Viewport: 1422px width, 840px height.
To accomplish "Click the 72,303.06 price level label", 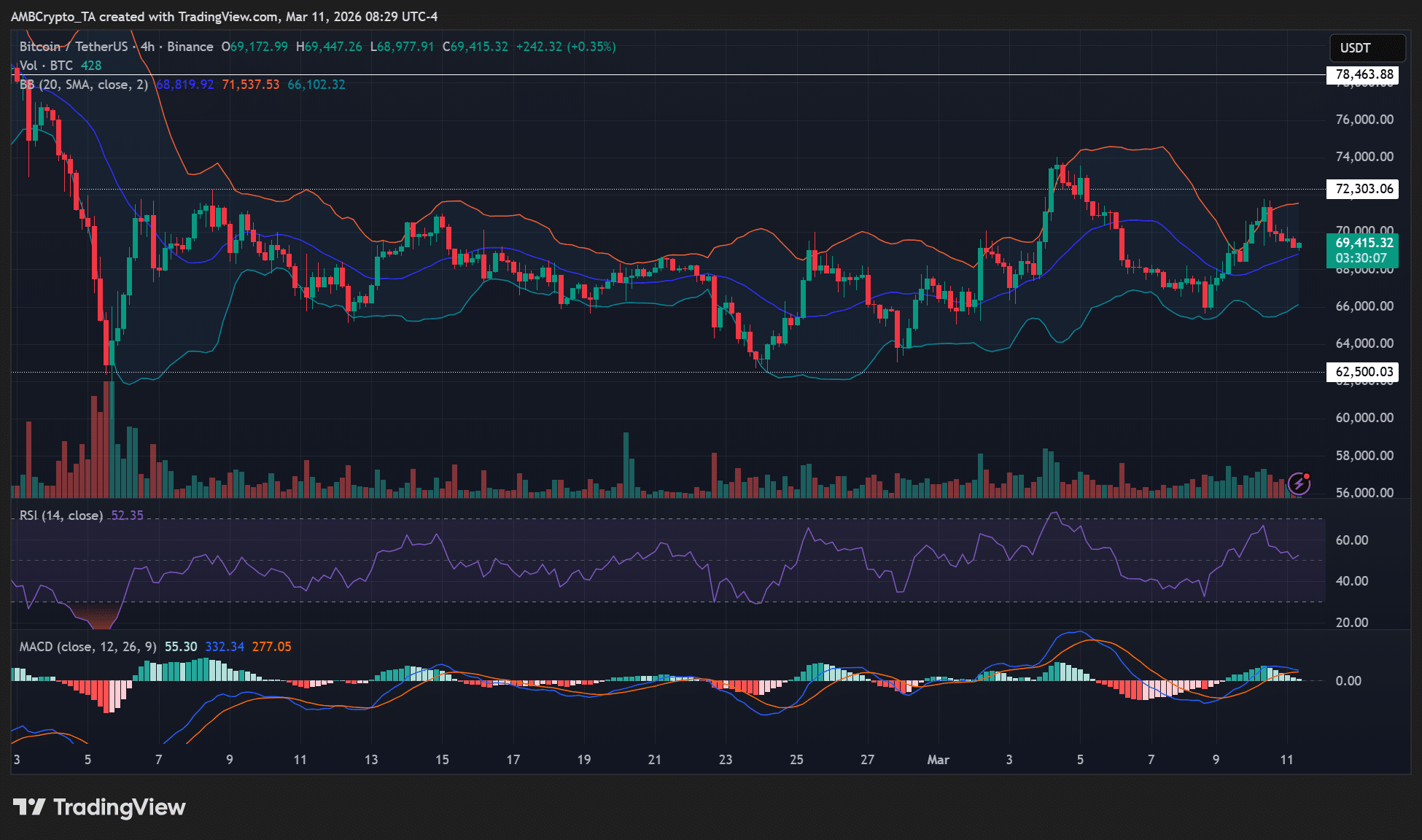I will coord(1363,189).
